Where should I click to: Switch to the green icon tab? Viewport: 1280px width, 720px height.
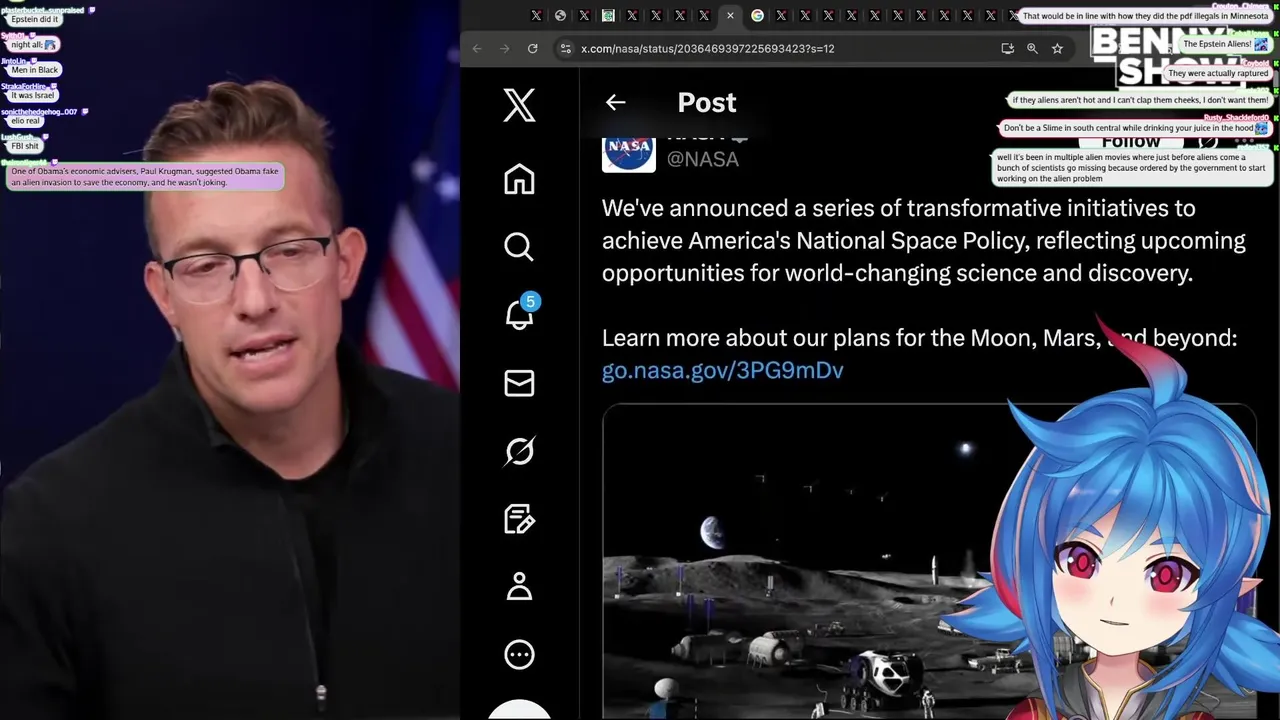coord(608,15)
